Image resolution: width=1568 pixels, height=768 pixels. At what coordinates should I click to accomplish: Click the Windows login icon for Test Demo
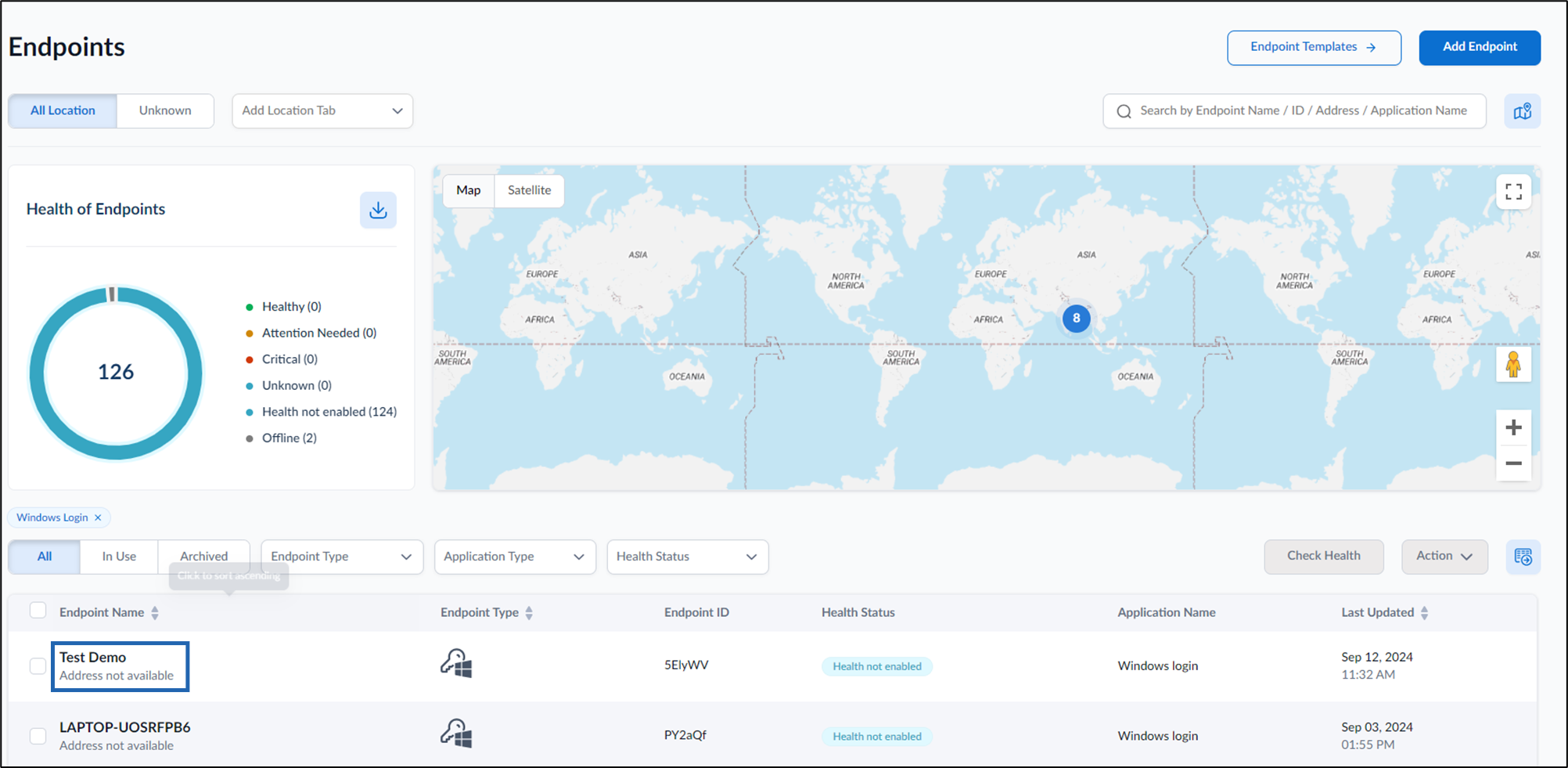coord(456,664)
